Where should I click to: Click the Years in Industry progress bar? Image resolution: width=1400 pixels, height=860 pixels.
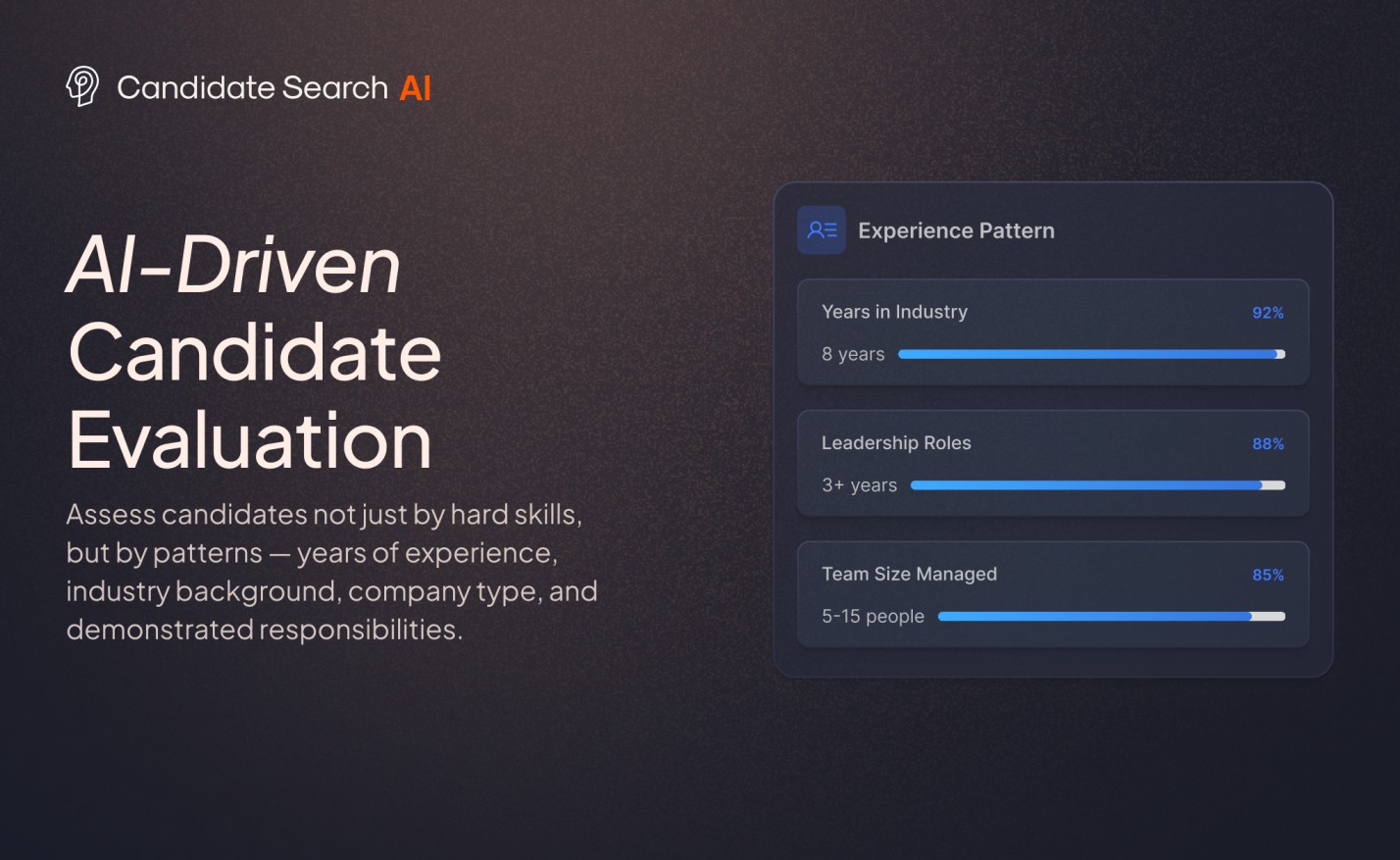(x=1091, y=354)
